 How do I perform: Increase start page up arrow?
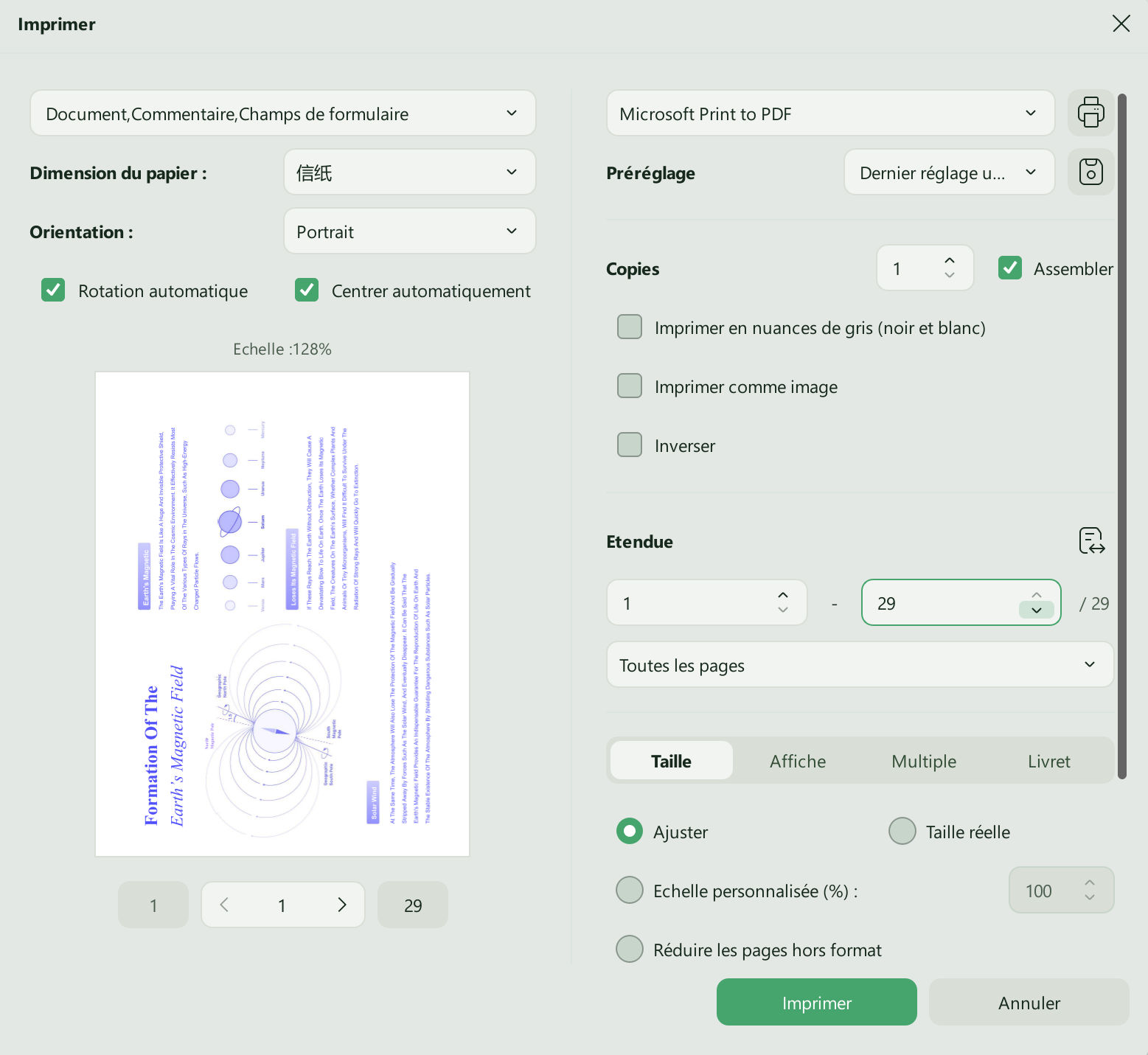tap(783, 595)
